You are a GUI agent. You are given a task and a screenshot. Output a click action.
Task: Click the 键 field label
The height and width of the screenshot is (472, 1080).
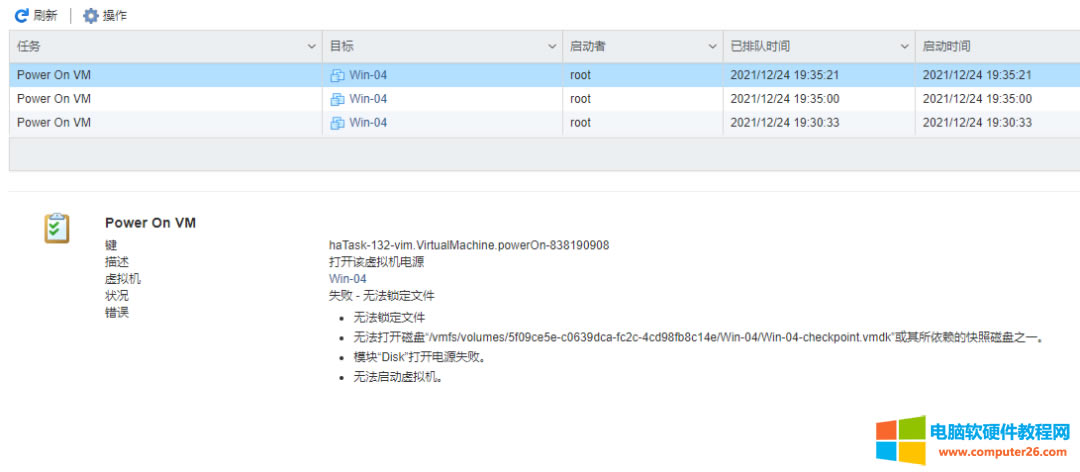(x=111, y=245)
